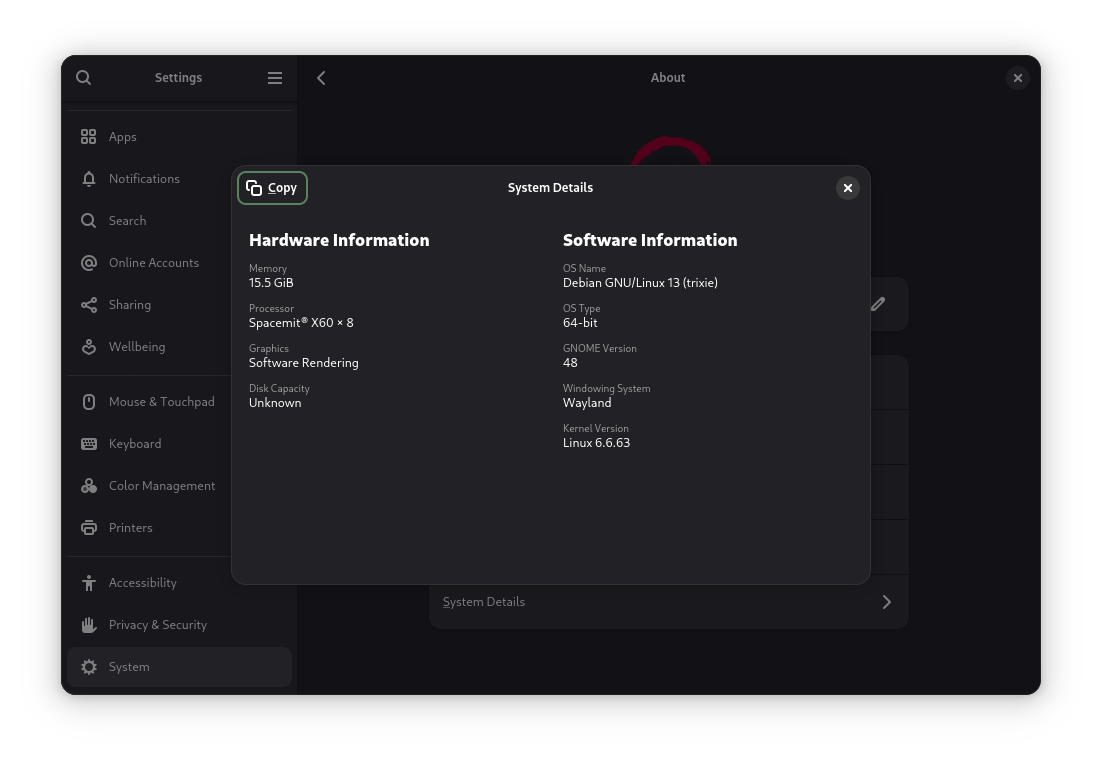The image size is (1102, 762).
Task: Open the Keyboard settings panel
Action: 135,444
